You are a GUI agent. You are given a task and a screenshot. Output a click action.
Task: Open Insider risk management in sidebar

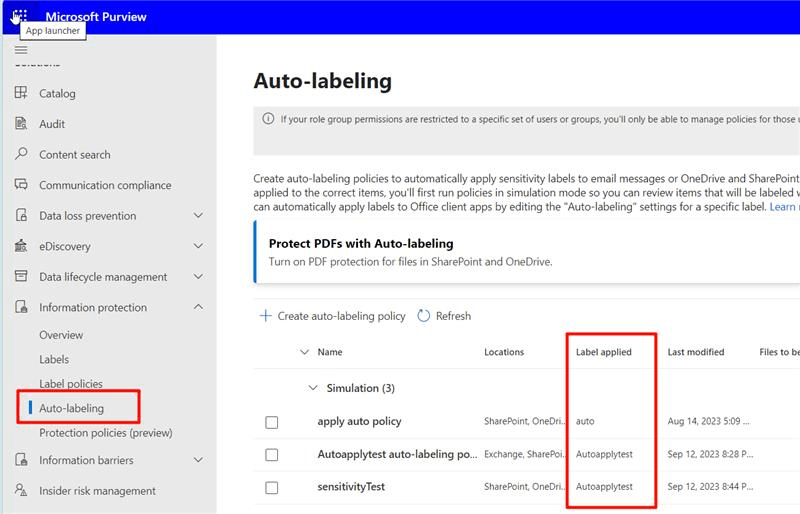click(x=97, y=491)
